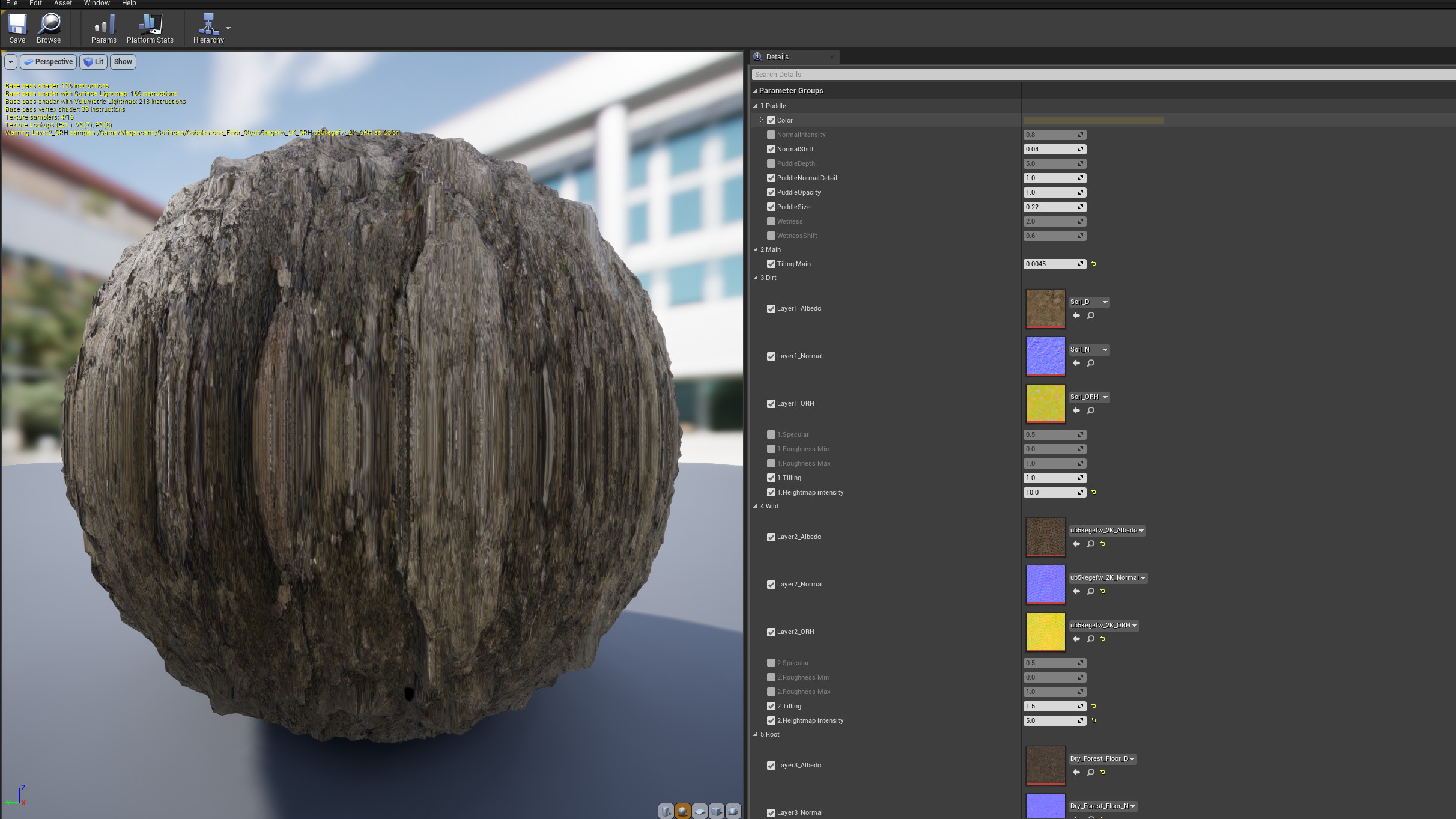
Task: Click the Lit view mode button
Action: coord(94,62)
